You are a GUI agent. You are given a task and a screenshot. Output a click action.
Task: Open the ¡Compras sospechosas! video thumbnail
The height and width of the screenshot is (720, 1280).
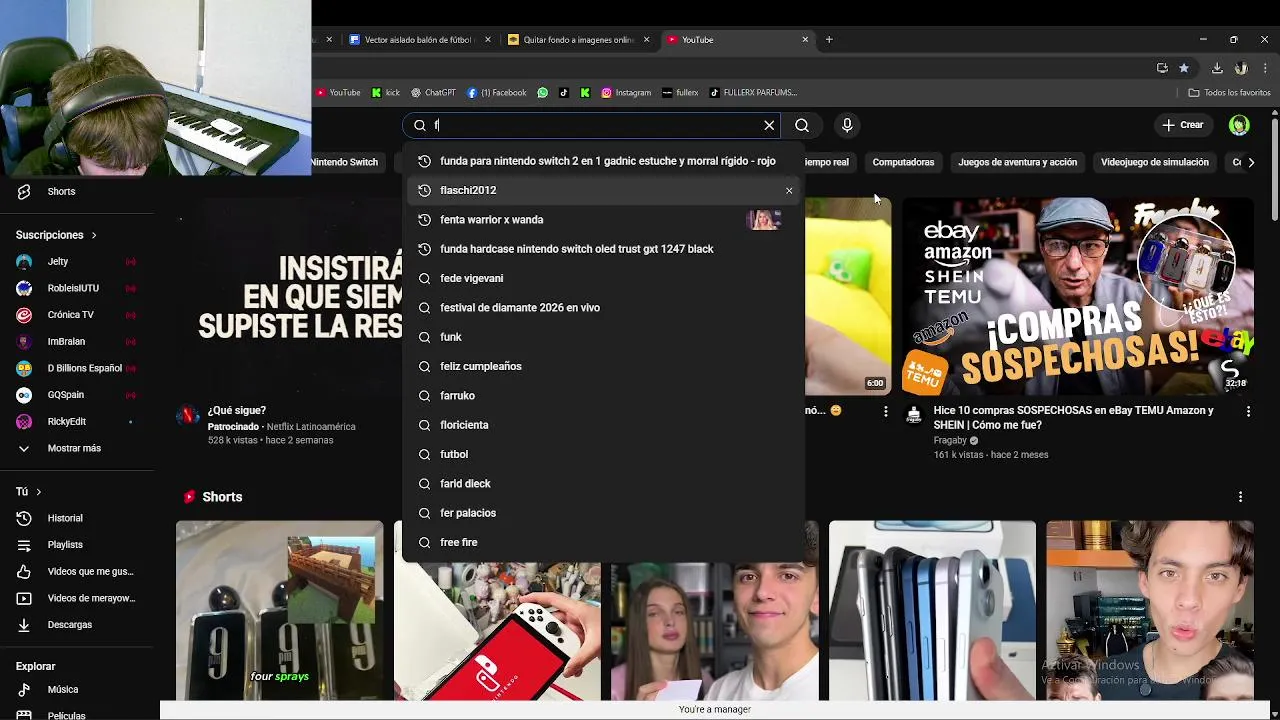(1078, 296)
